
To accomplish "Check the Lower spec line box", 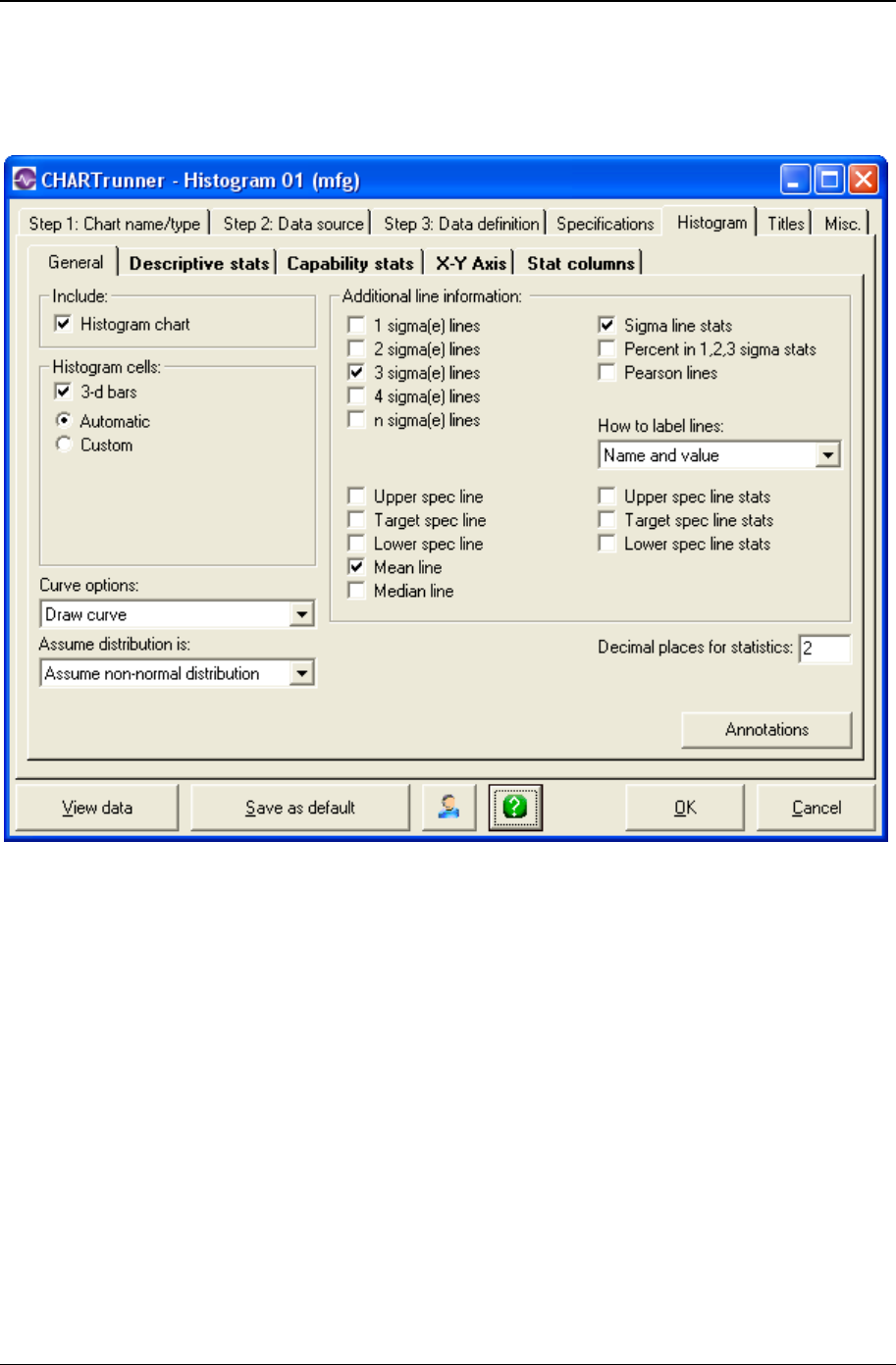I will [356, 544].
